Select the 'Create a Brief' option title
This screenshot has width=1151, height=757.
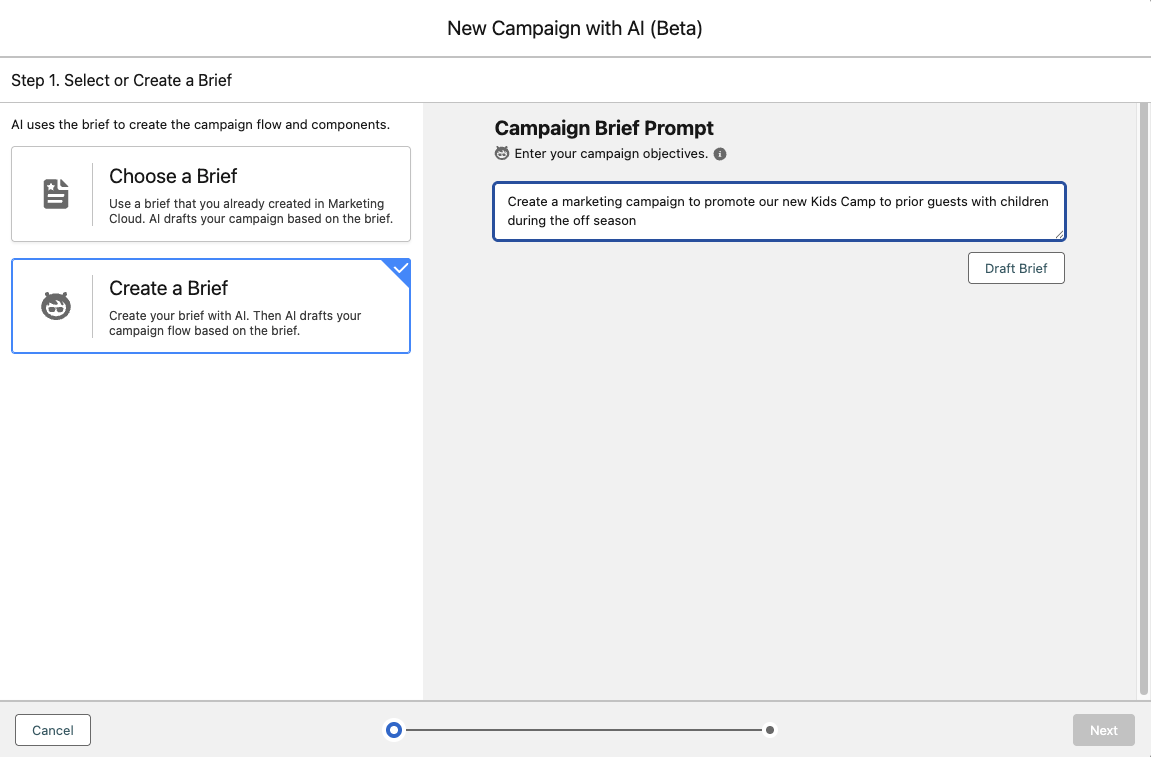[168, 288]
